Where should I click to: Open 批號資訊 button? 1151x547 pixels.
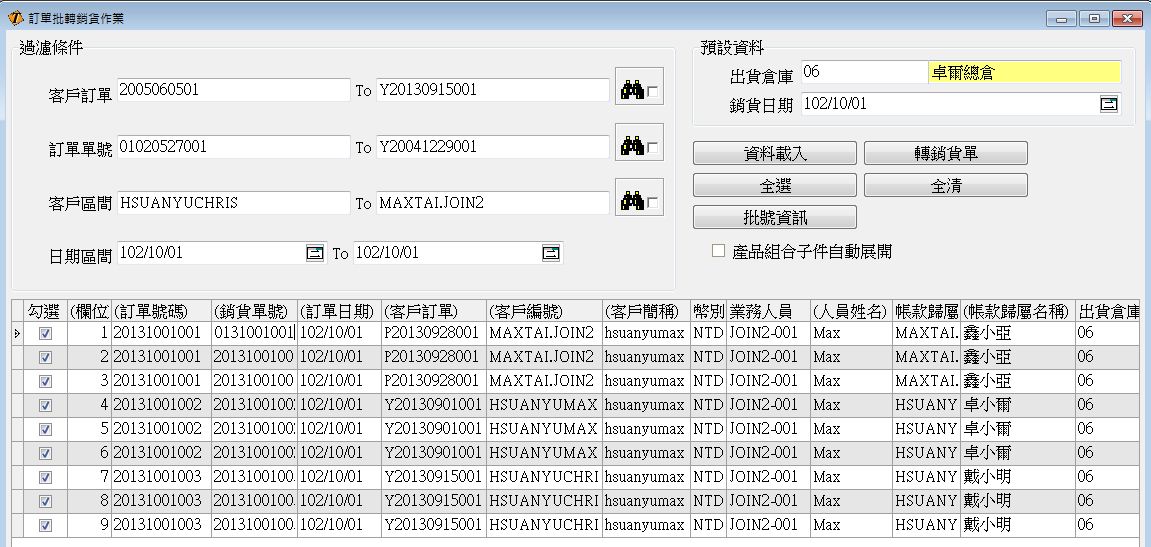click(774, 217)
